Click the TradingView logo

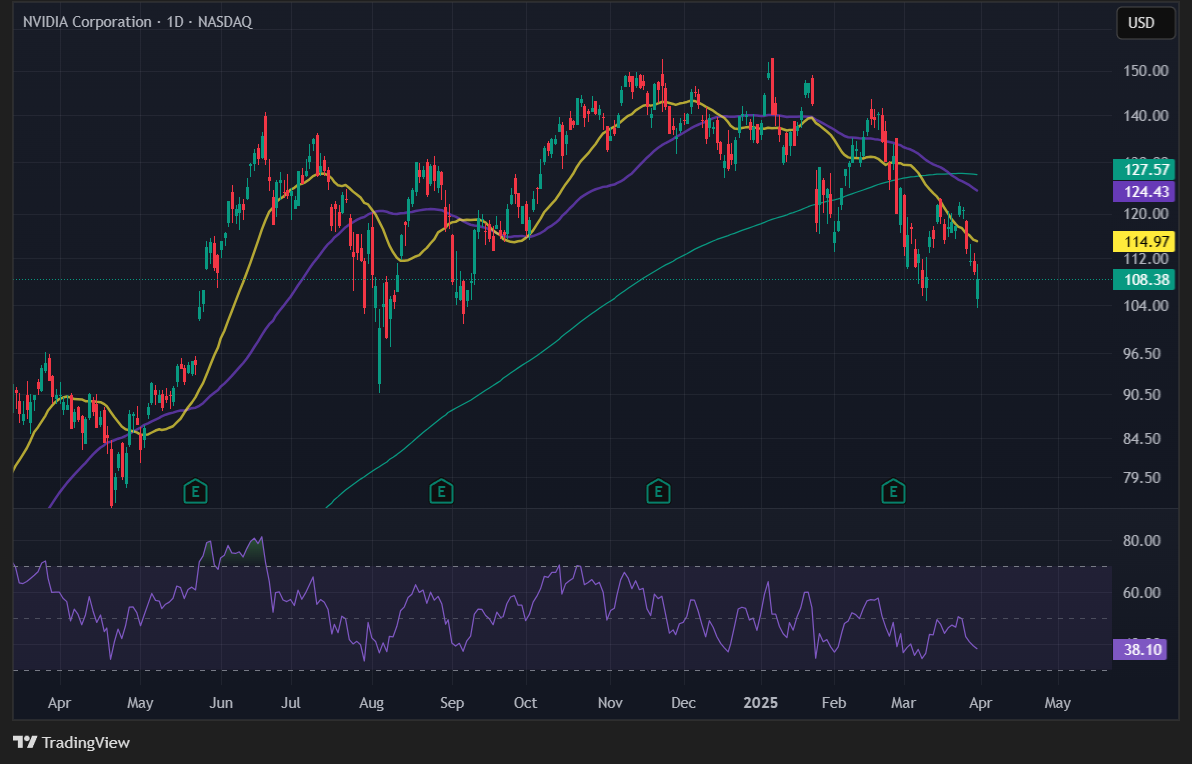71,743
